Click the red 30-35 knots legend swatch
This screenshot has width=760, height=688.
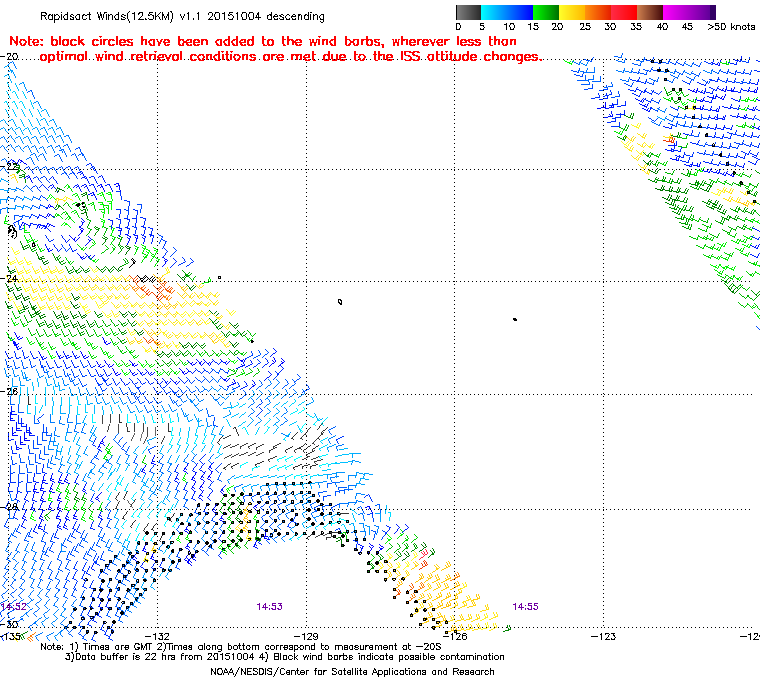tap(624, 12)
